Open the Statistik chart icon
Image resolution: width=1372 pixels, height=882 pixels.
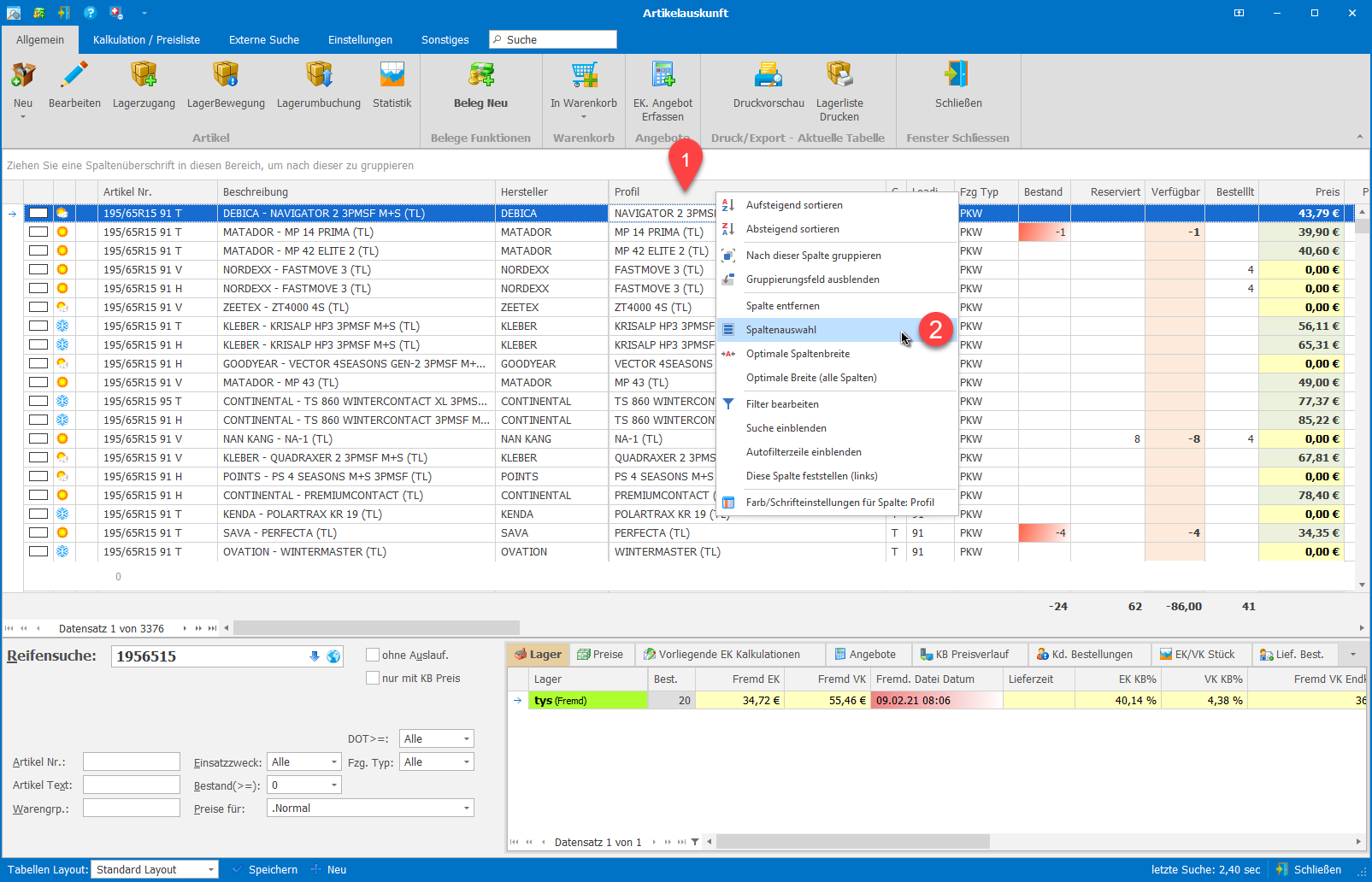[x=392, y=75]
